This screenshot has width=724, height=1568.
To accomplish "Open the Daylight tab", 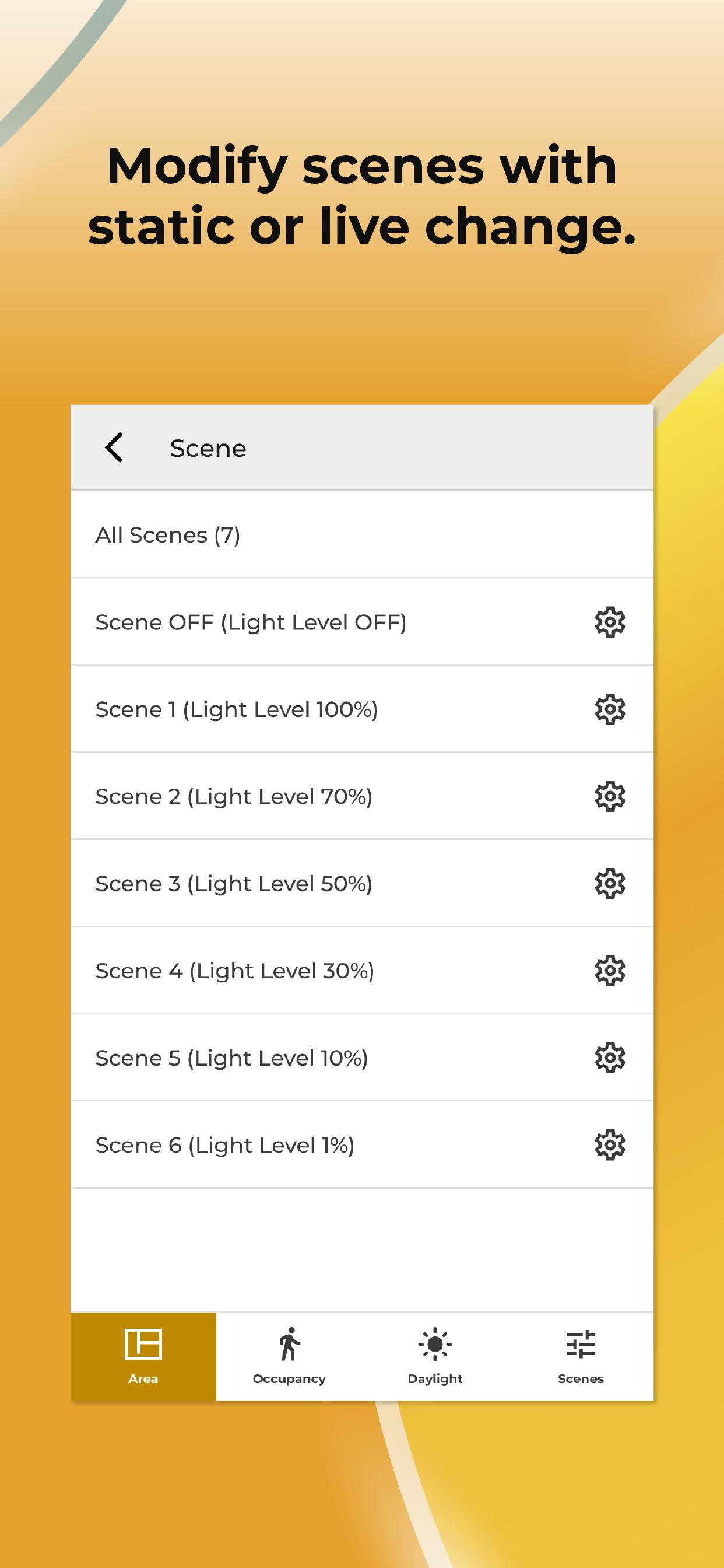I will (435, 1356).
